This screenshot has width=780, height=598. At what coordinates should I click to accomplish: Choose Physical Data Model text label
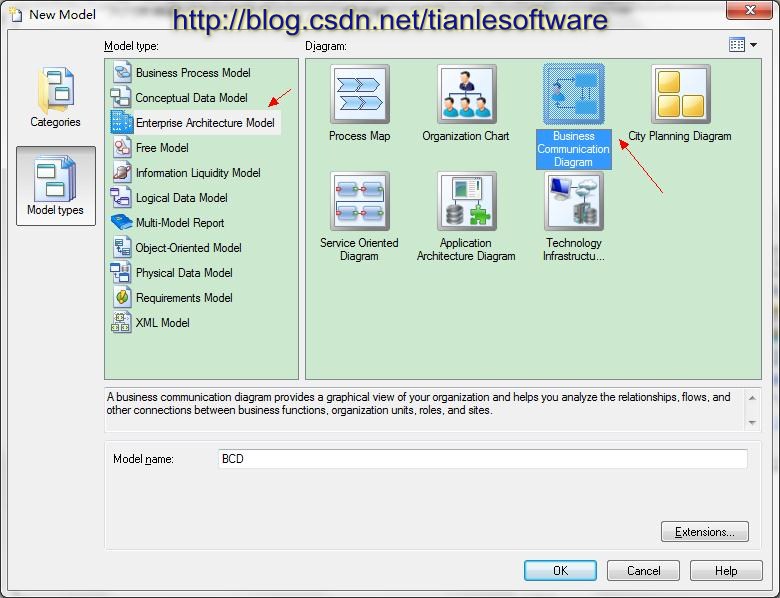coord(184,273)
